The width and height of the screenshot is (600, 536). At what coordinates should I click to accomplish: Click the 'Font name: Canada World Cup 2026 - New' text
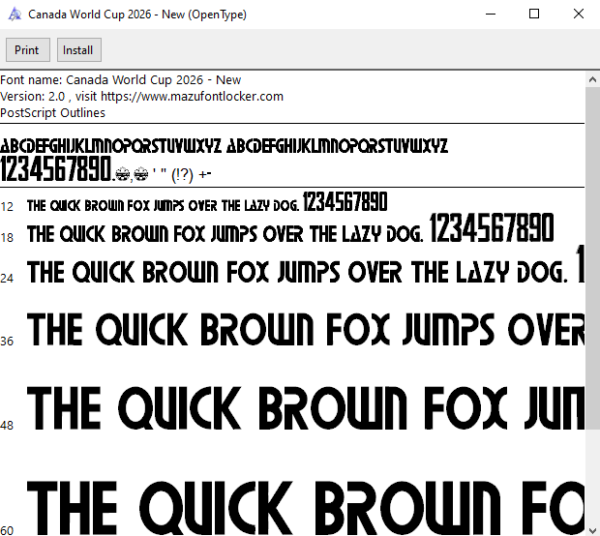[121, 80]
